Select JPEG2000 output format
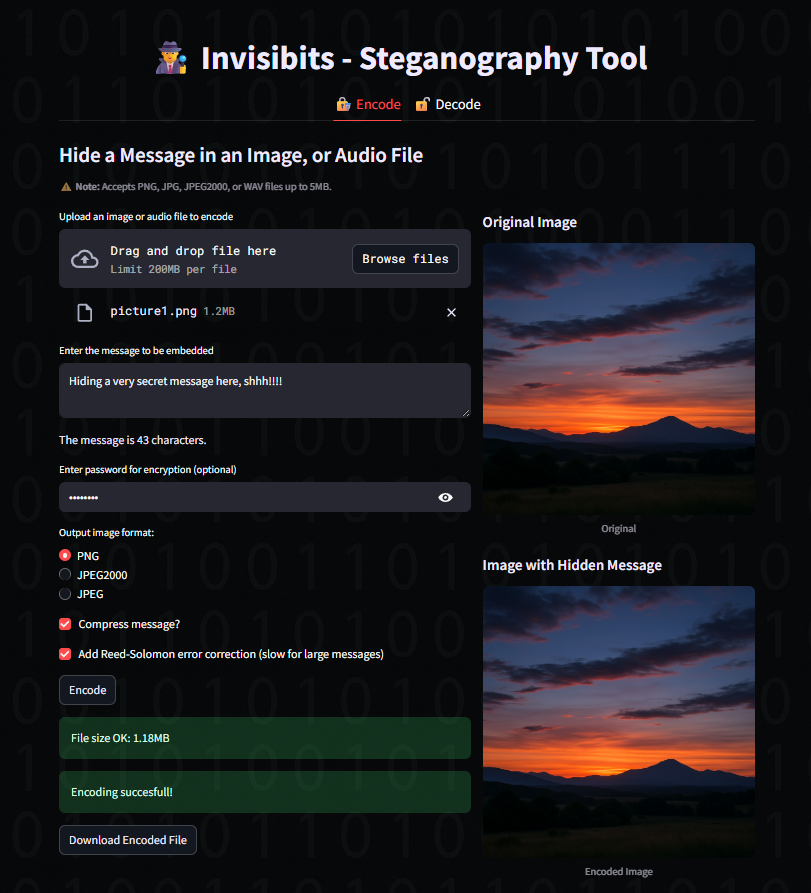The height and width of the screenshot is (893, 811). coord(65,574)
